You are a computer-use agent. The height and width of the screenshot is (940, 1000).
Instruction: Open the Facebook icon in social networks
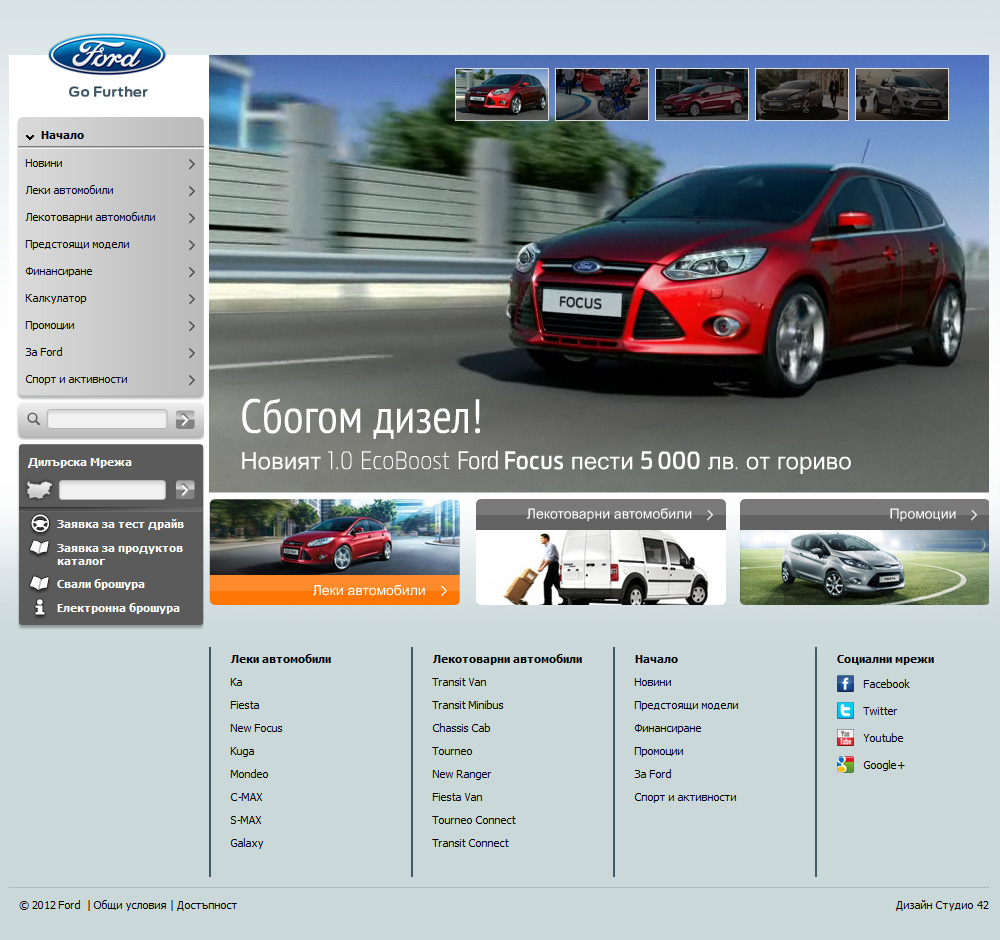[x=845, y=684]
